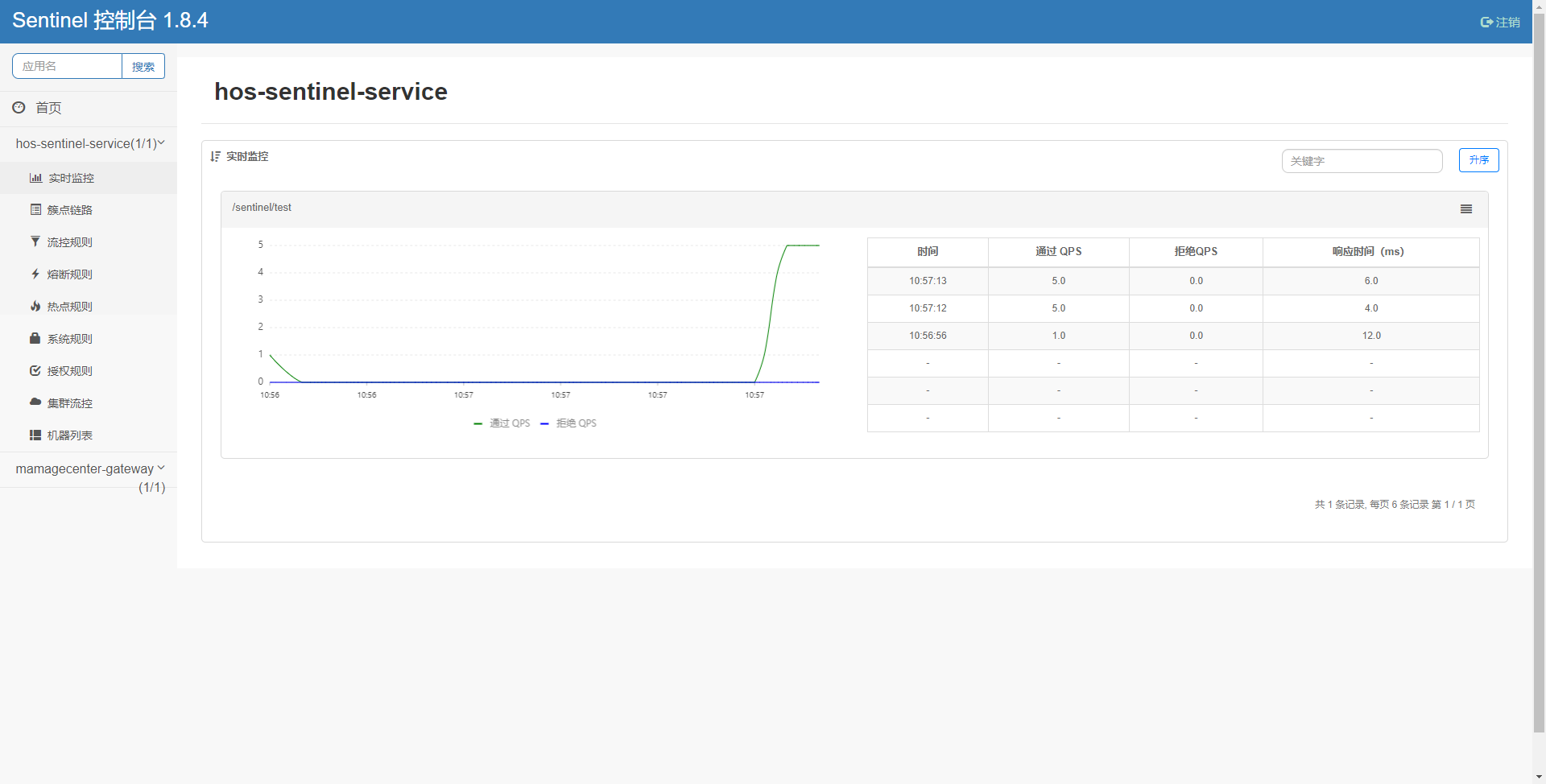Select the 实时监控 bar-chart icon
Image resolution: width=1546 pixels, height=784 pixels.
pos(35,178)
